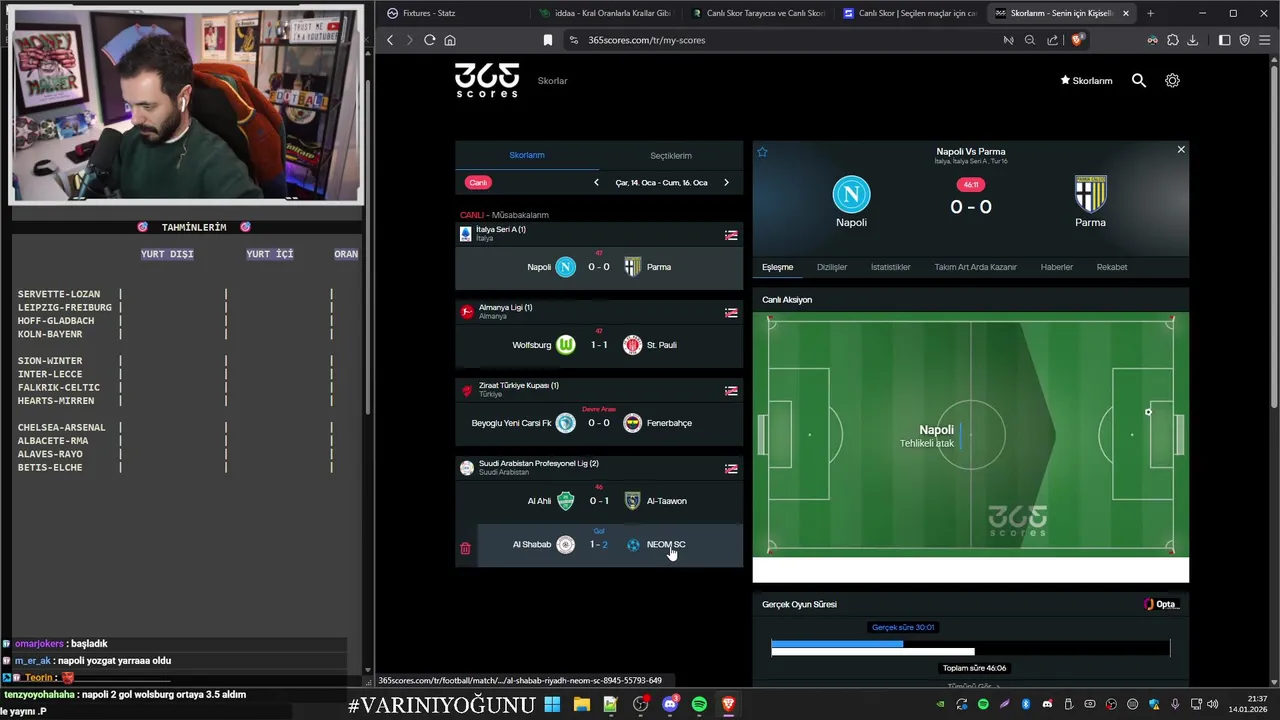Click Skorlarım star button in header
The image size is (1280, 720).
click(x=1086, y=81)
